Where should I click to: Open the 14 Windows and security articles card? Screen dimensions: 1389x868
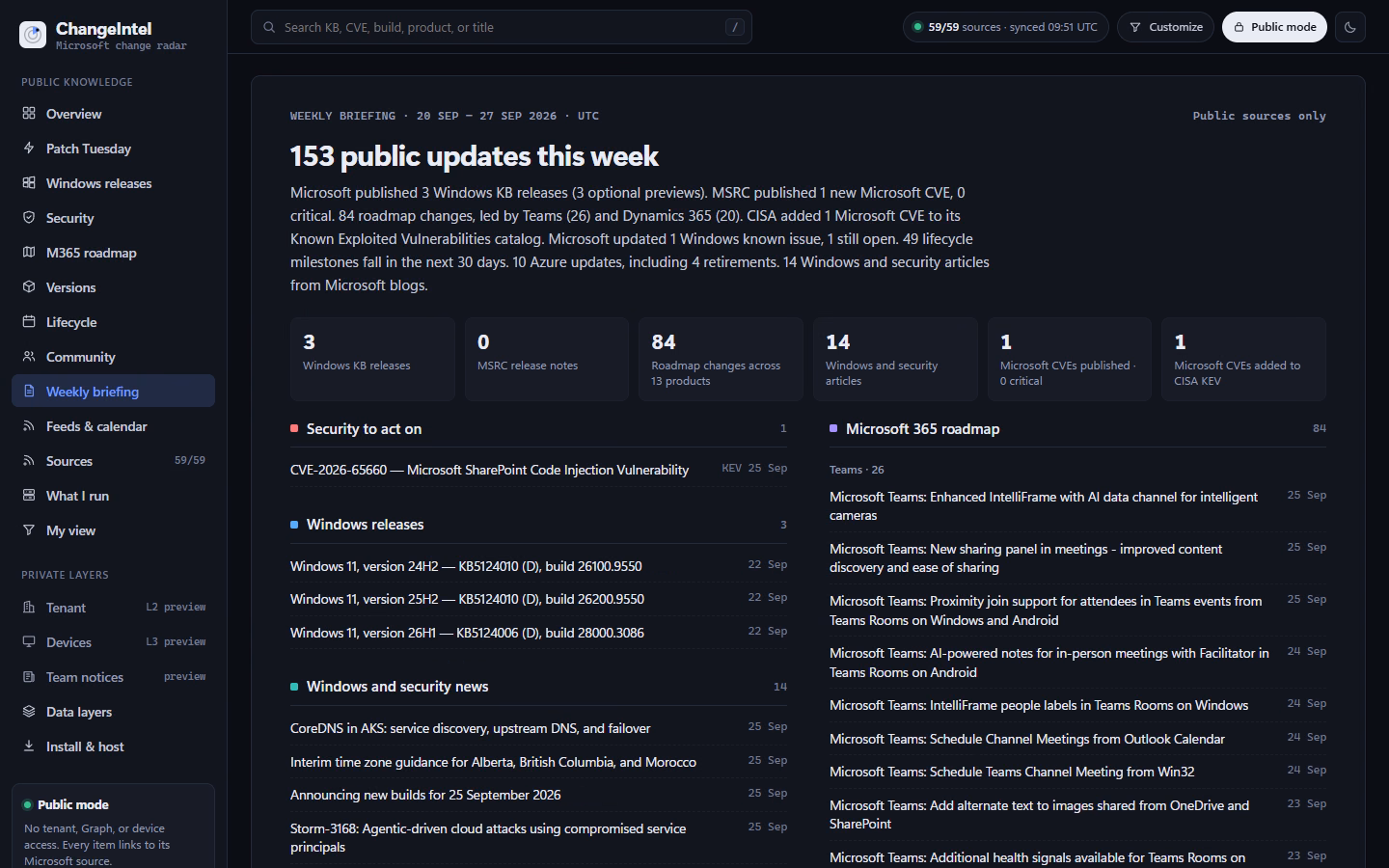[x=895, y=359]
